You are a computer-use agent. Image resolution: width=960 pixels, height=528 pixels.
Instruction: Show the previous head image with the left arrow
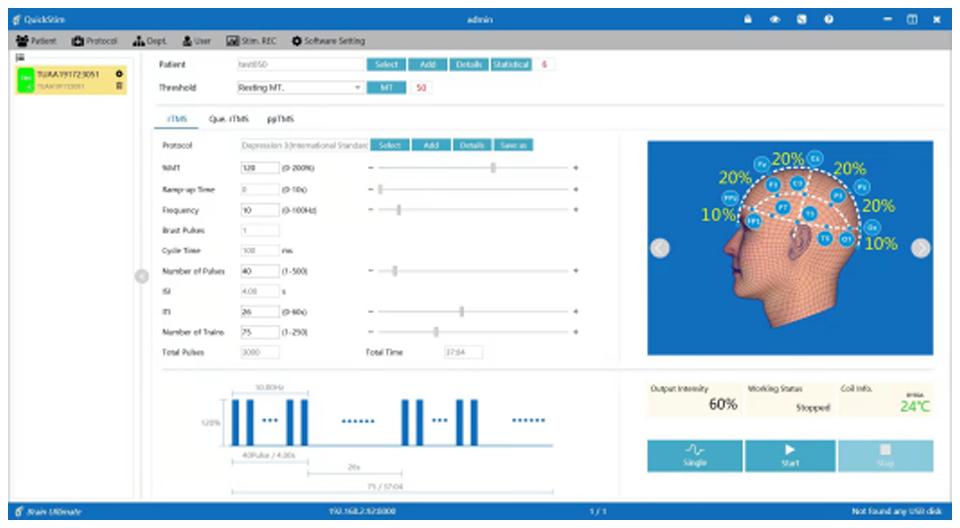click(x=660, y=249)
